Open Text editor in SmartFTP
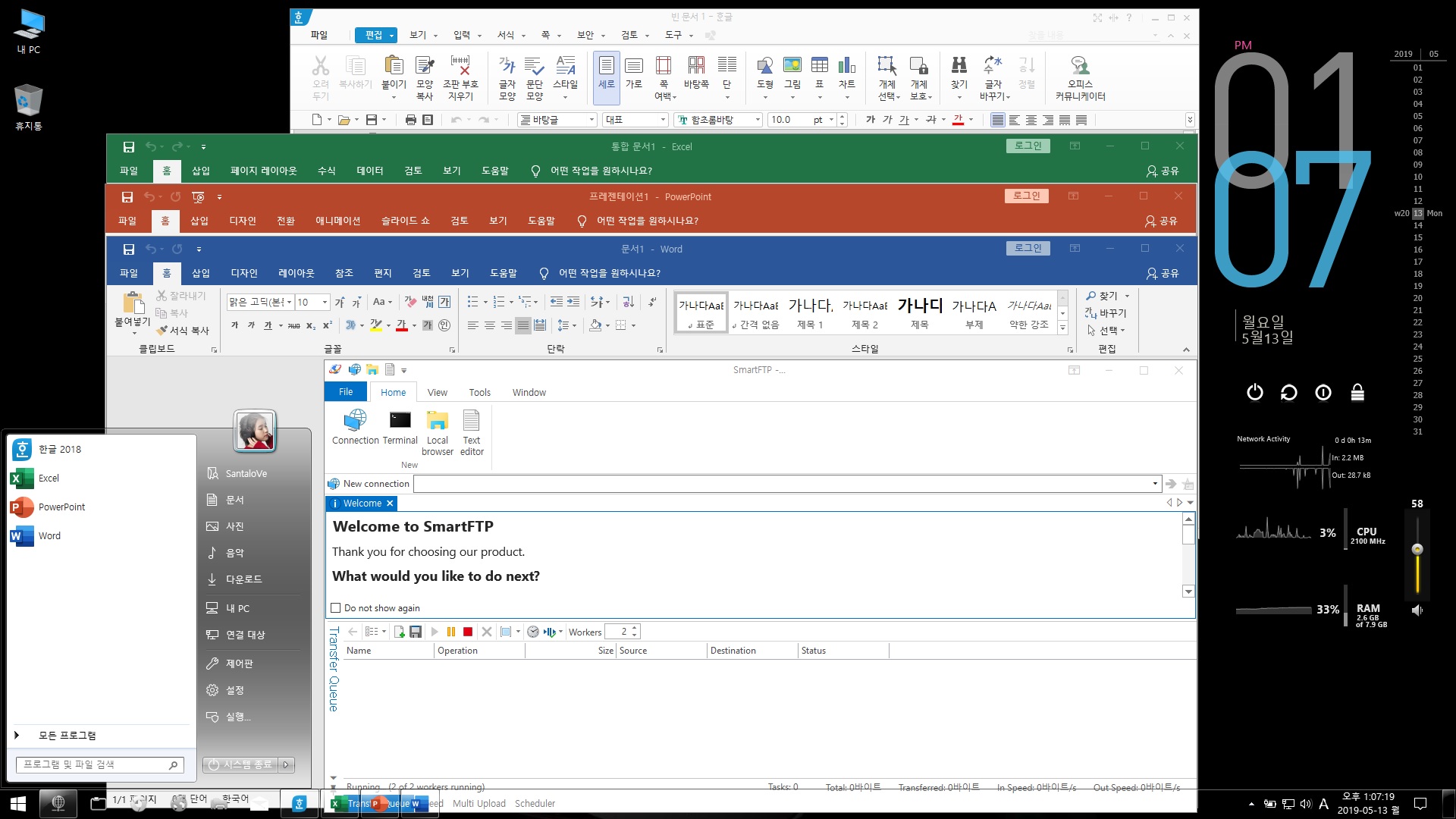Image resolution: width=1456 pixels, height=819 pixels. click(x=472, y=432)
